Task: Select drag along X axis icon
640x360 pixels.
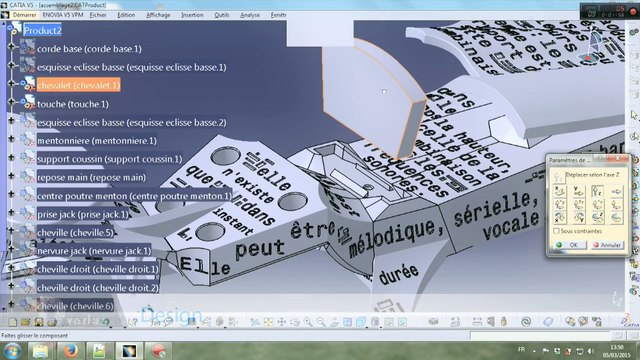Action: [560, 191]
